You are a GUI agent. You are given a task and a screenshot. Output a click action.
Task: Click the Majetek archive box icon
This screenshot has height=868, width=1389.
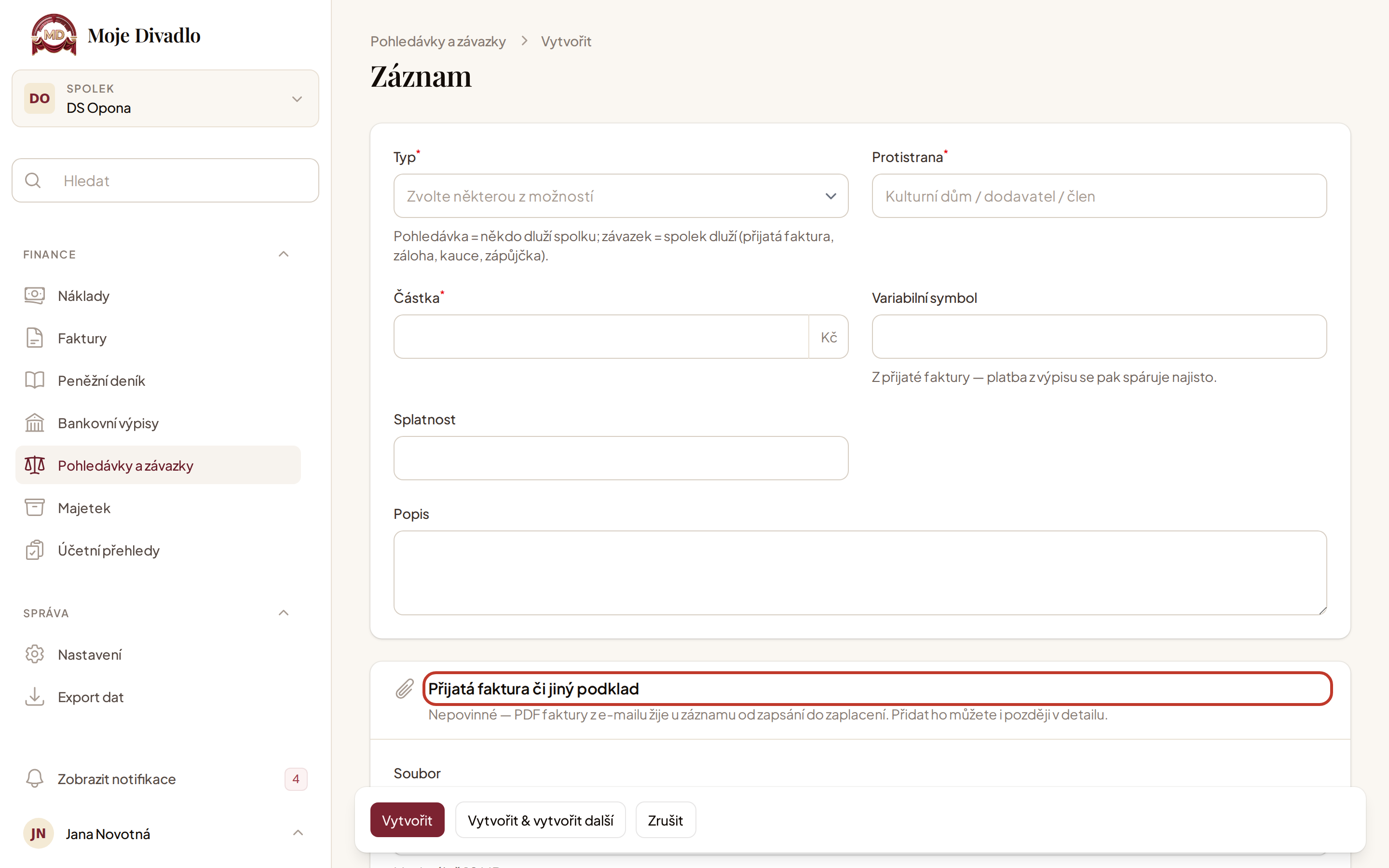(x=34, y=507)
